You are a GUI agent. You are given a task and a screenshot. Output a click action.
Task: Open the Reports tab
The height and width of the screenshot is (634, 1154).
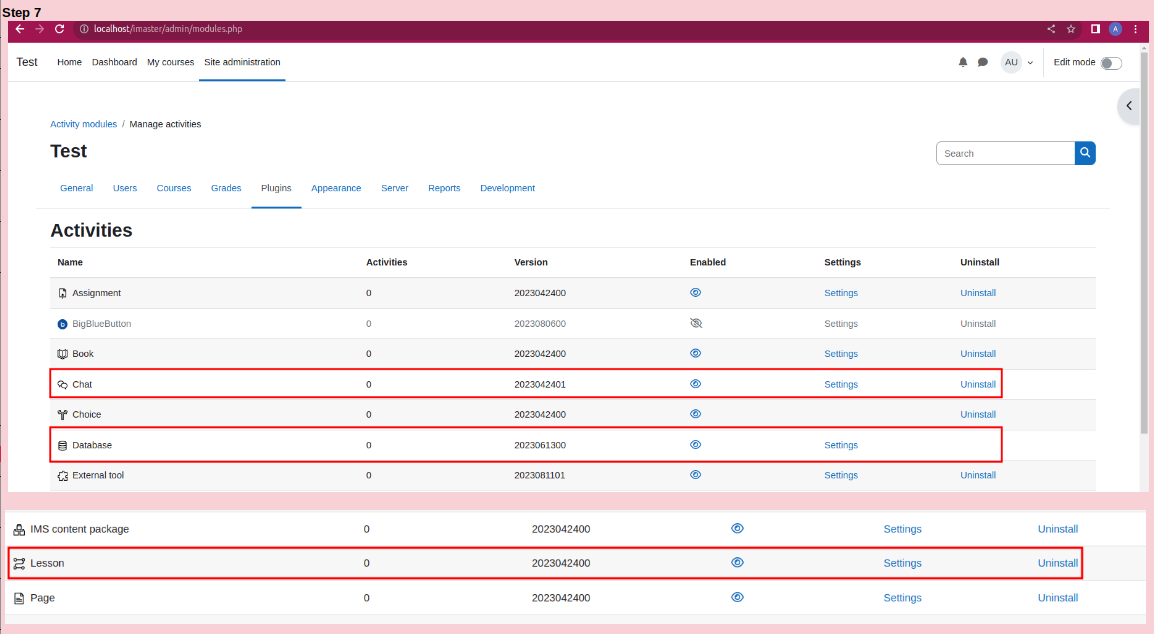click(445, 189)
